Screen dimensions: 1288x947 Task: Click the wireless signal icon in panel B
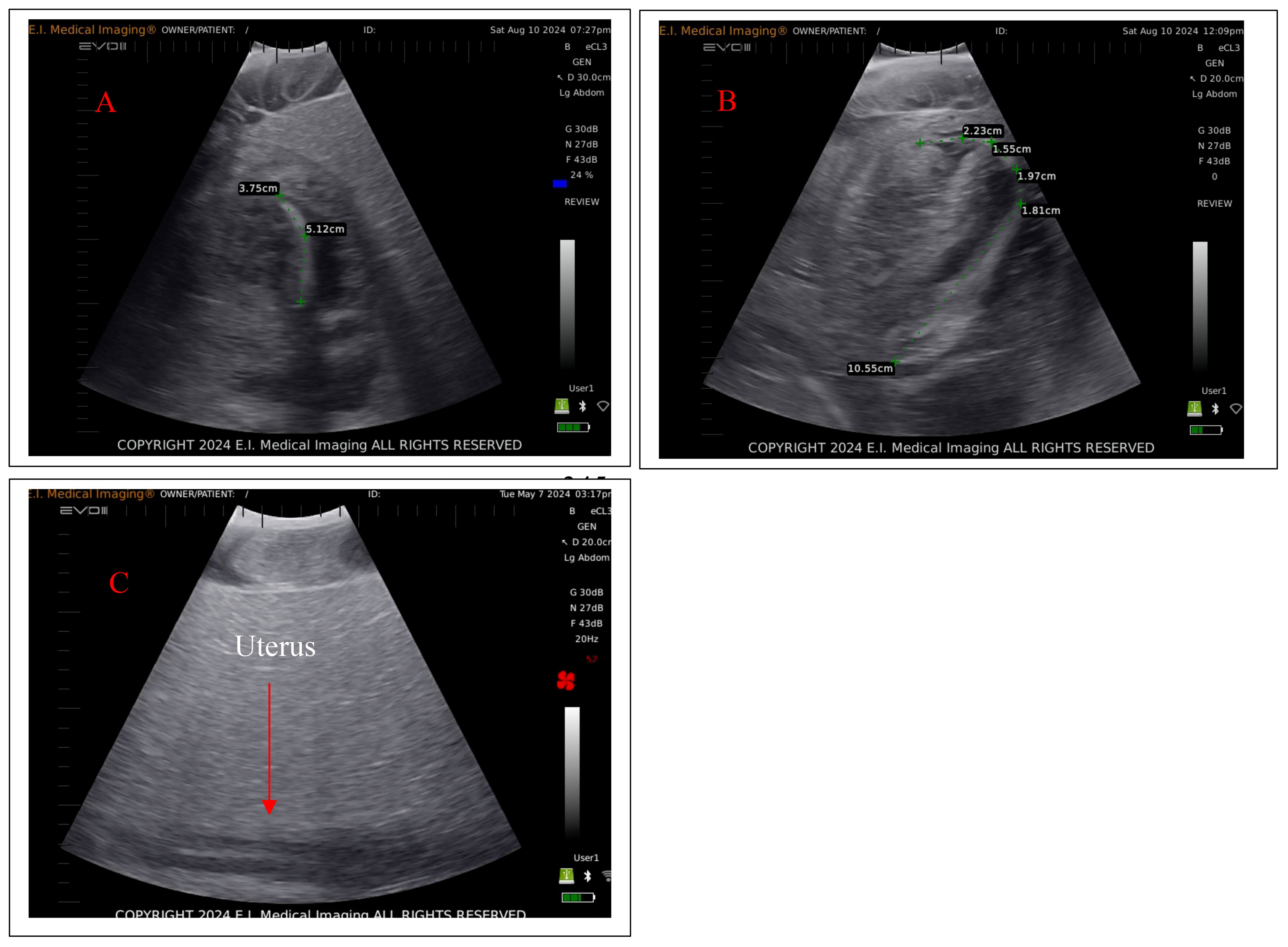[x=1236, y=409]
